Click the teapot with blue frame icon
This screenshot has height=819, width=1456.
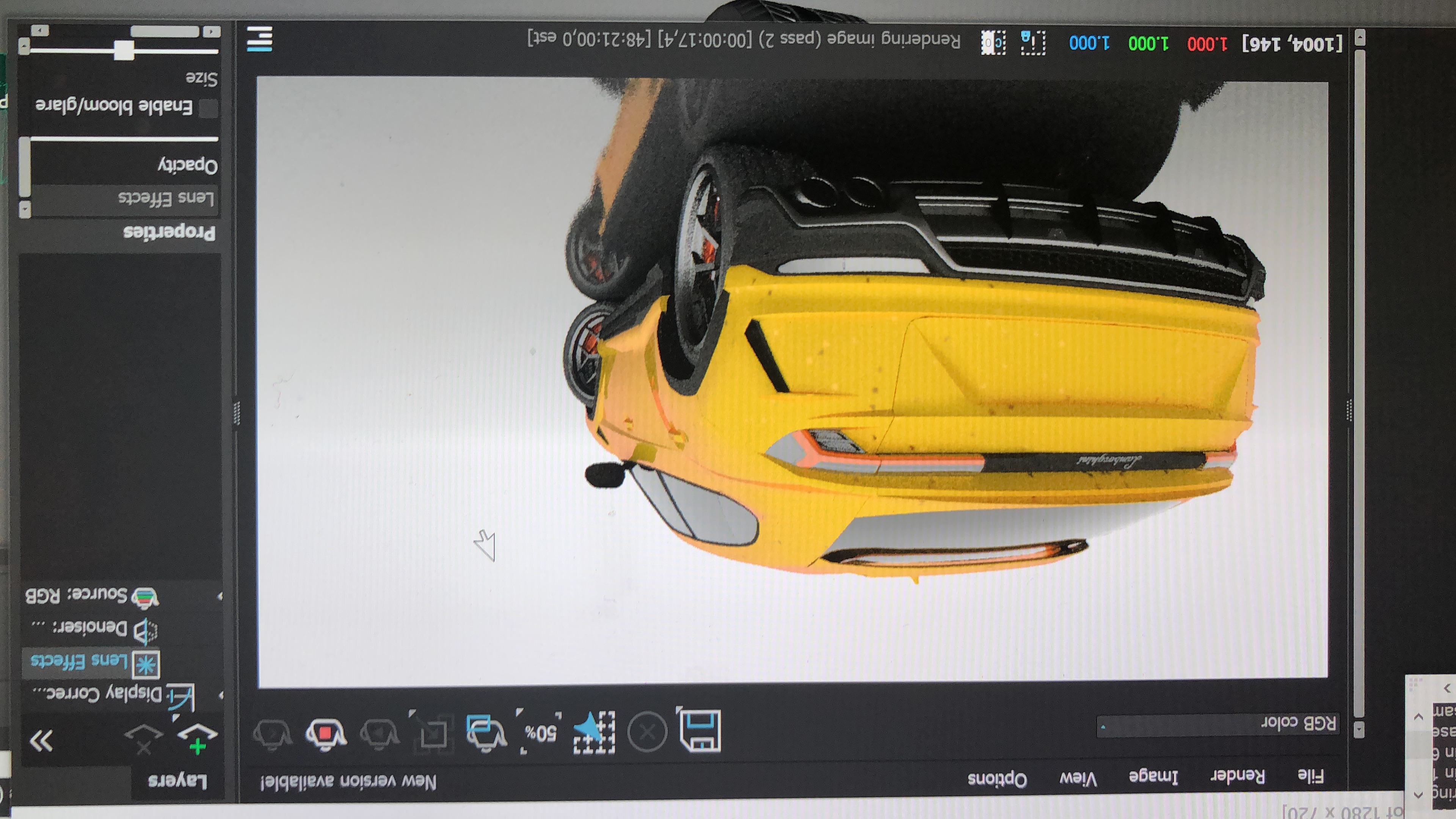485,733
